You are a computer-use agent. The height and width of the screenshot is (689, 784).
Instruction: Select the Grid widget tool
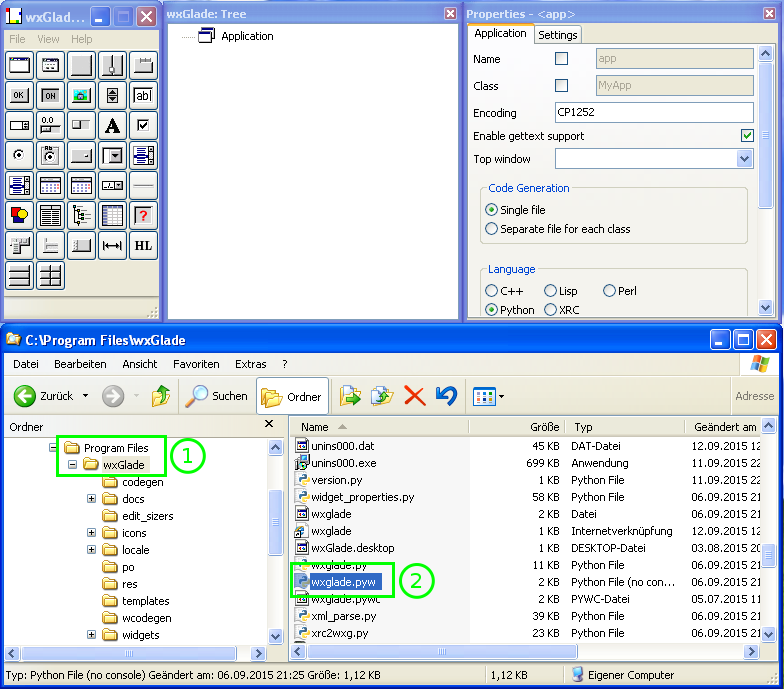tap(112, 216)
